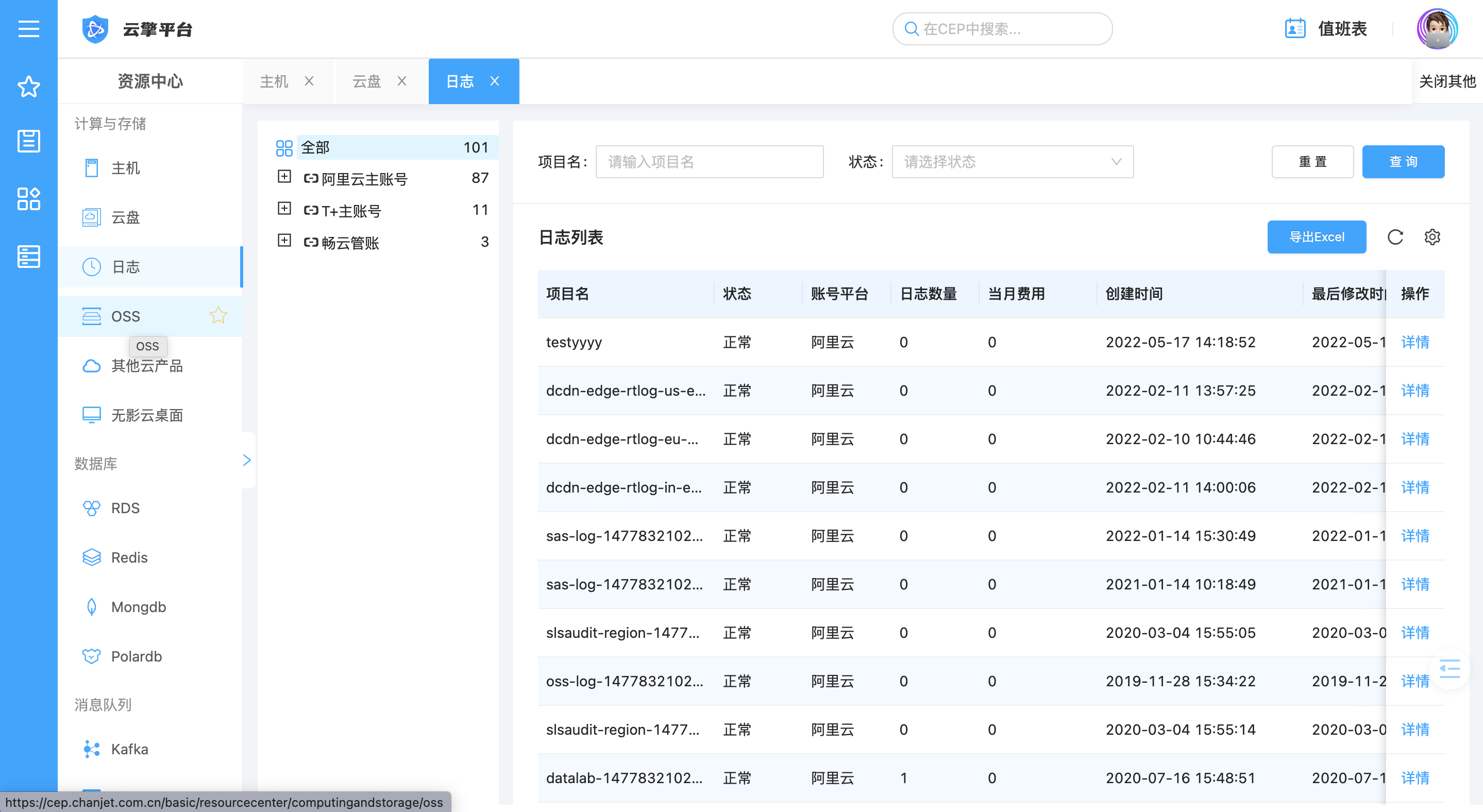Click the server list icon in left rail
Viewport: 1483px width, 812px height.
[28, 257]
